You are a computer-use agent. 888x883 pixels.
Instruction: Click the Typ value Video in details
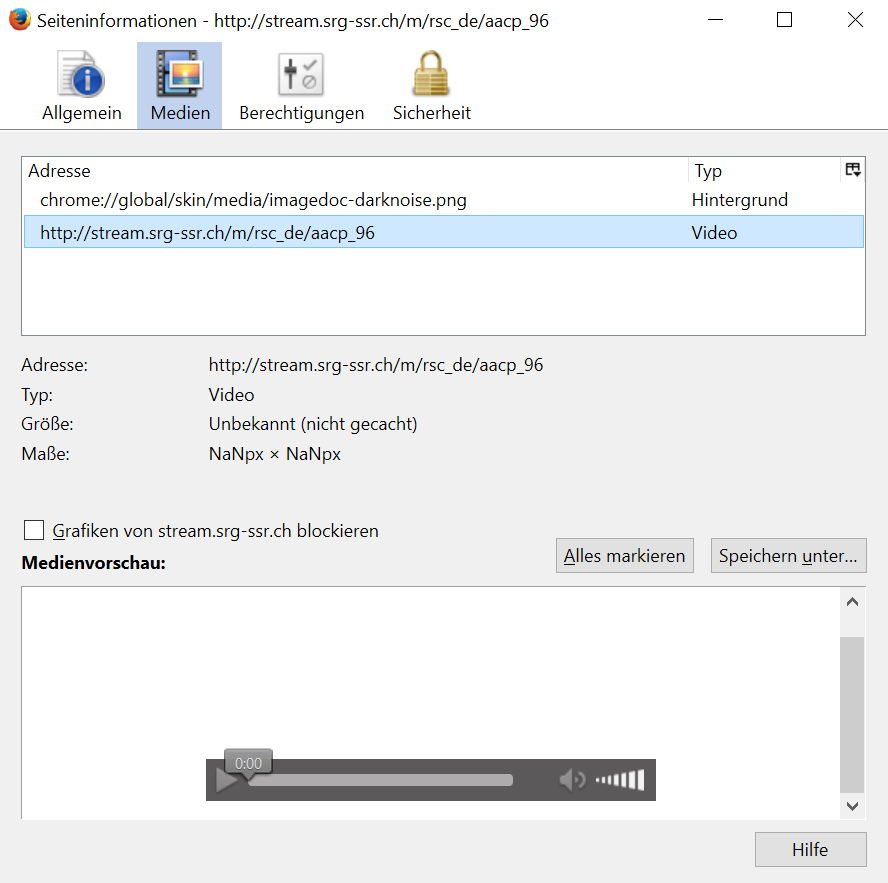(232, 395)
